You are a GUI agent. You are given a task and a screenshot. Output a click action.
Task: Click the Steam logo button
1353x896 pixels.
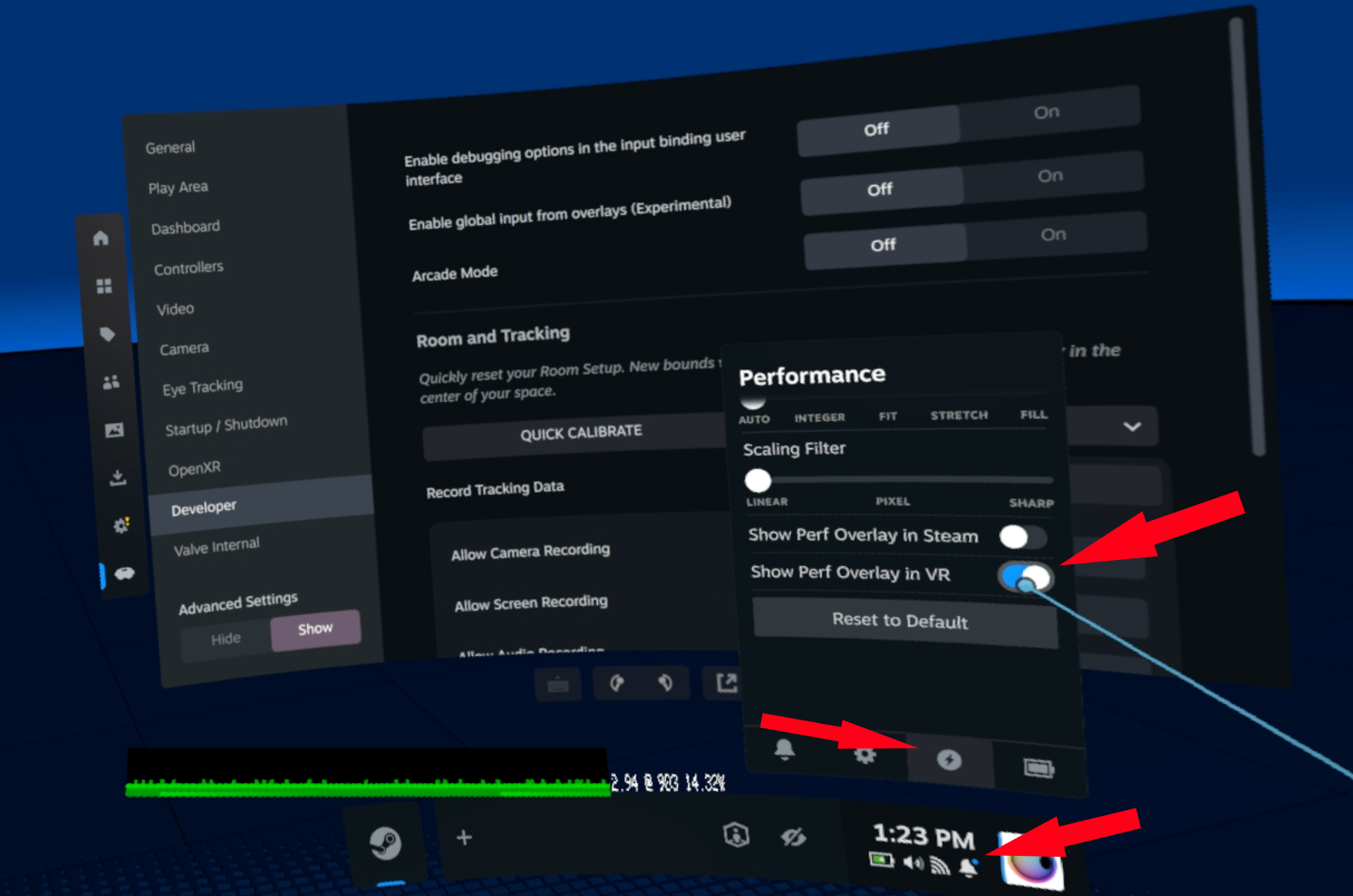385,843
